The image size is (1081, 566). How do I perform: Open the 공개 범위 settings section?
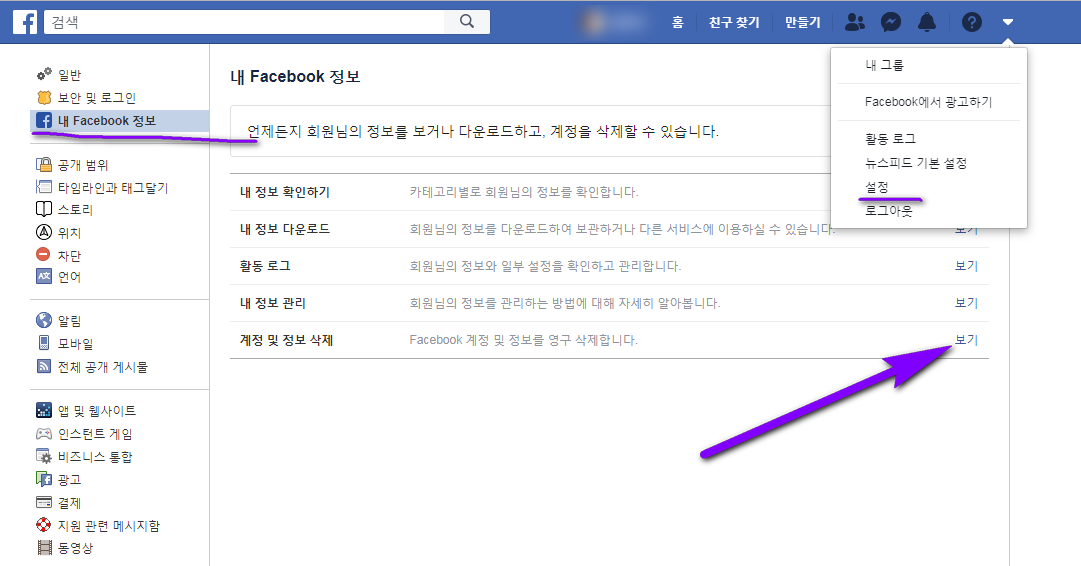coord(83,165)
